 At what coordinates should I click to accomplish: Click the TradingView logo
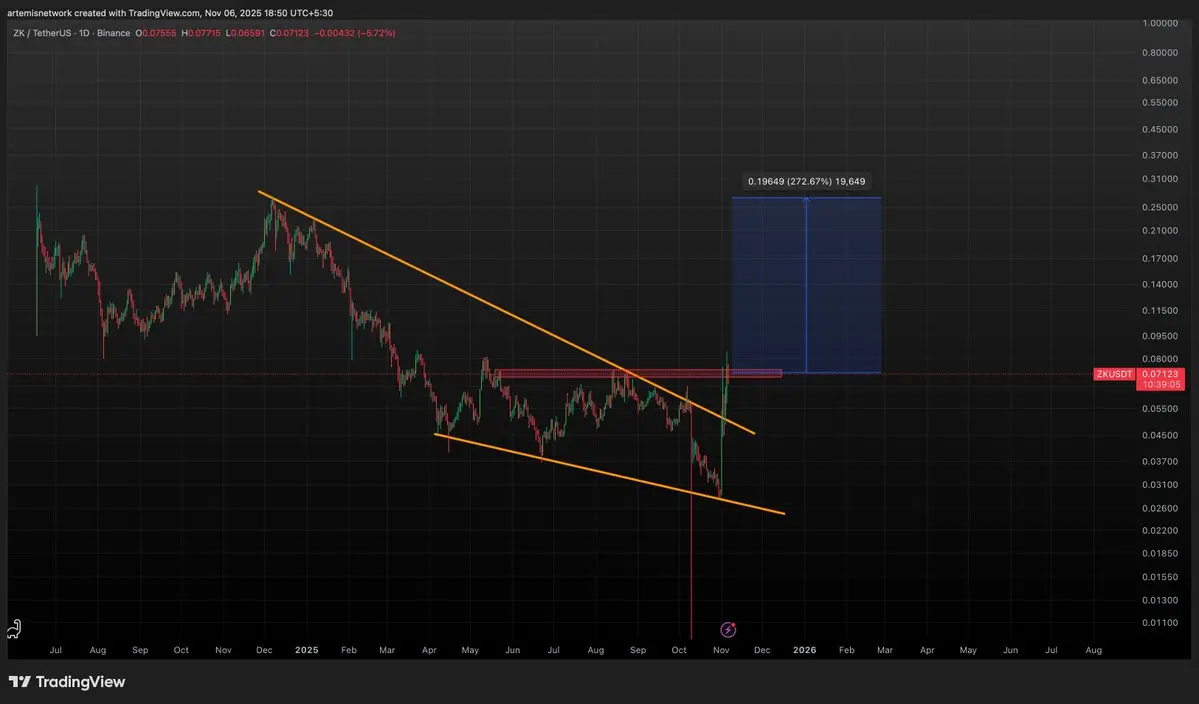(x=67, y=682)
